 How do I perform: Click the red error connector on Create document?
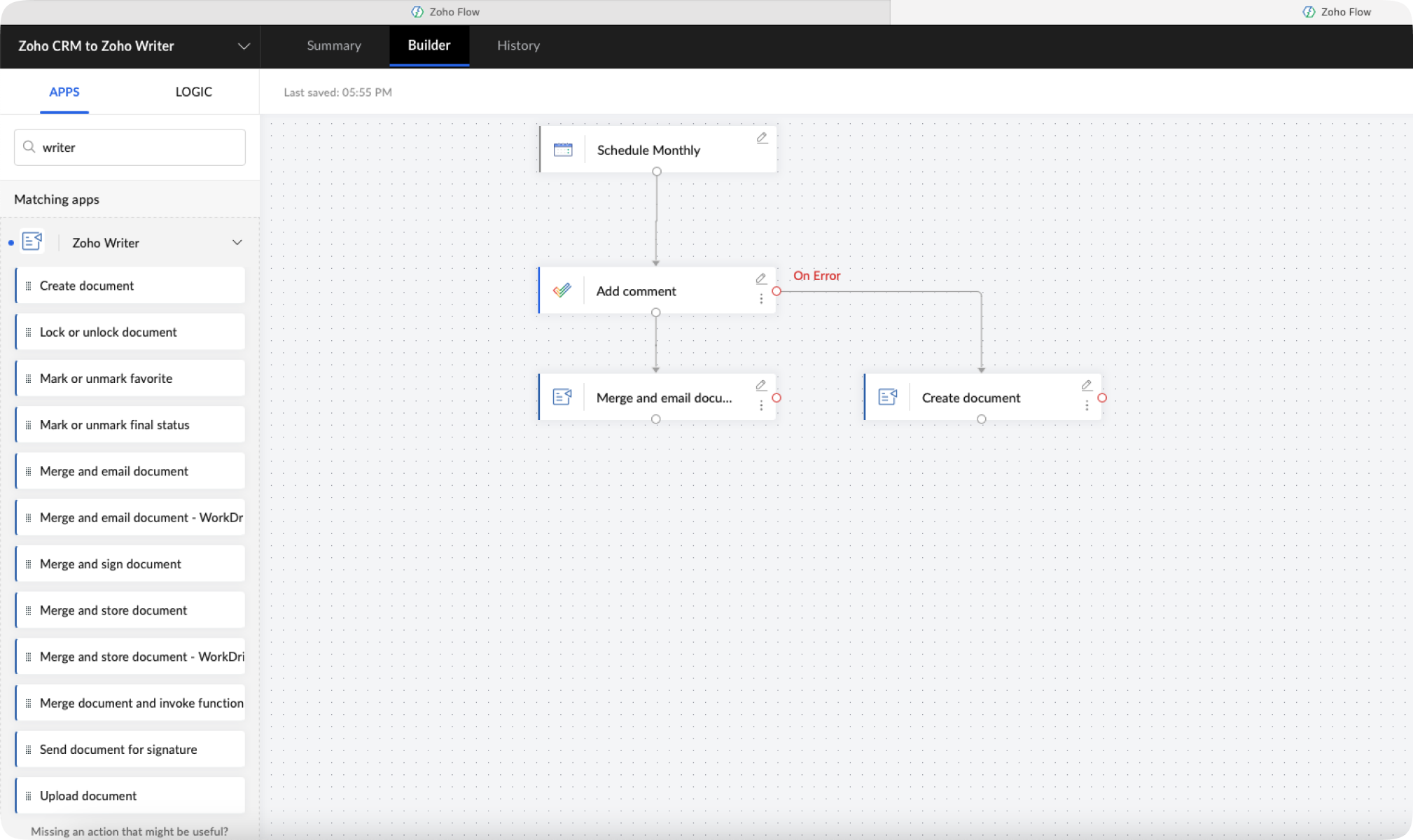[x=1102, y=398]
